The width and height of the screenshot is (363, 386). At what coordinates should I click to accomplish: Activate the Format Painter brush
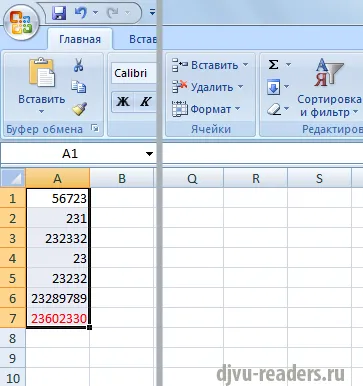pyautogui.click(x=79, y=109)
